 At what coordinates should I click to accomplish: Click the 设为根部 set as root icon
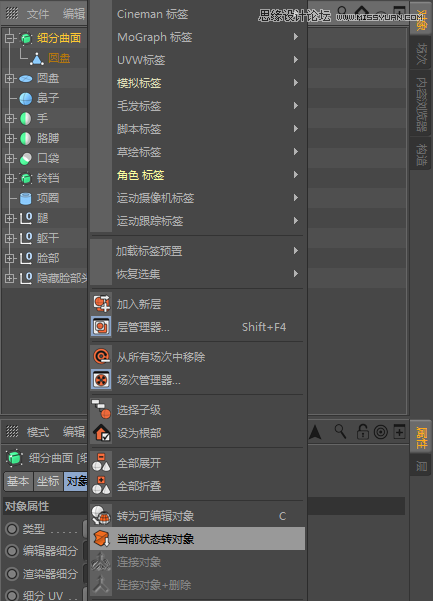[102, 433]
